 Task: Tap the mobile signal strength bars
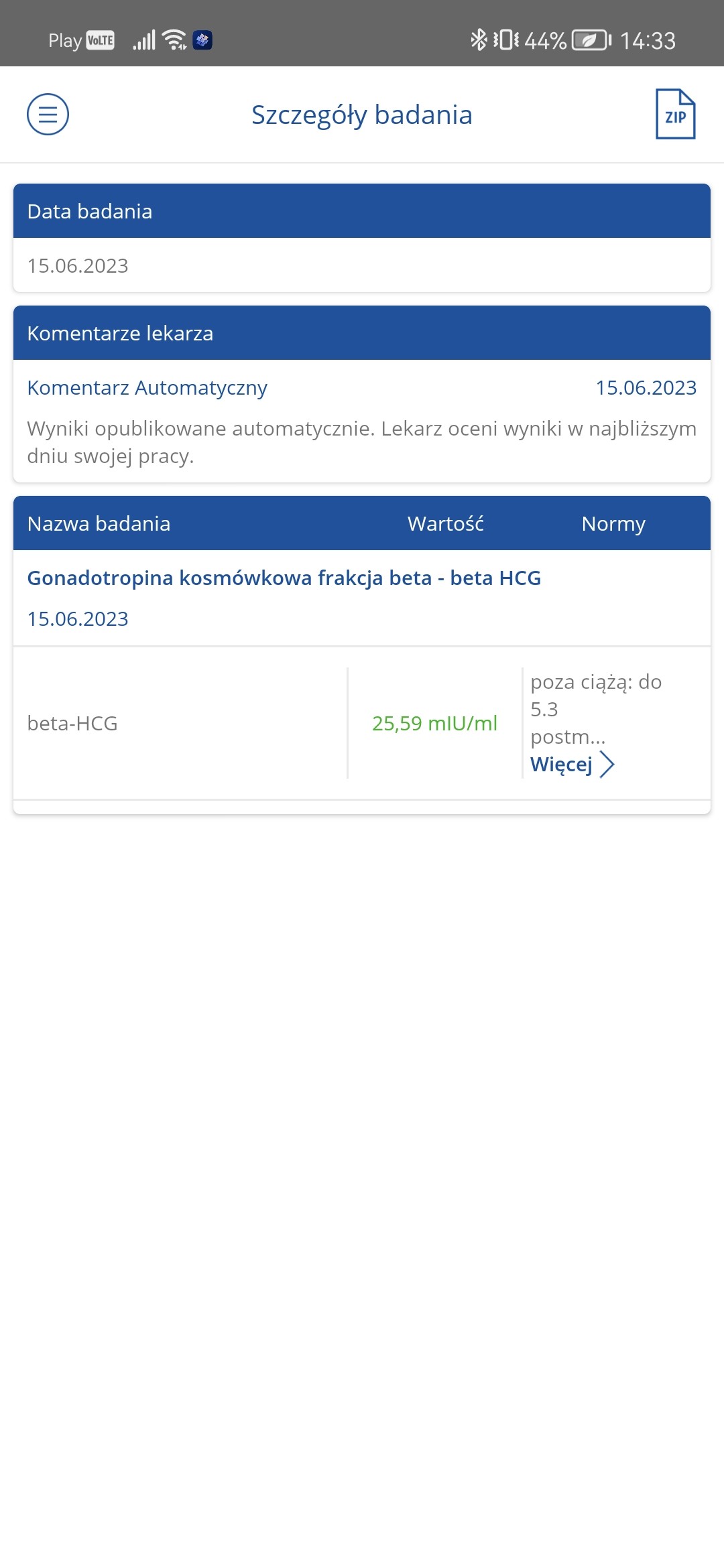pyautogui.click(x=144, y=40)
